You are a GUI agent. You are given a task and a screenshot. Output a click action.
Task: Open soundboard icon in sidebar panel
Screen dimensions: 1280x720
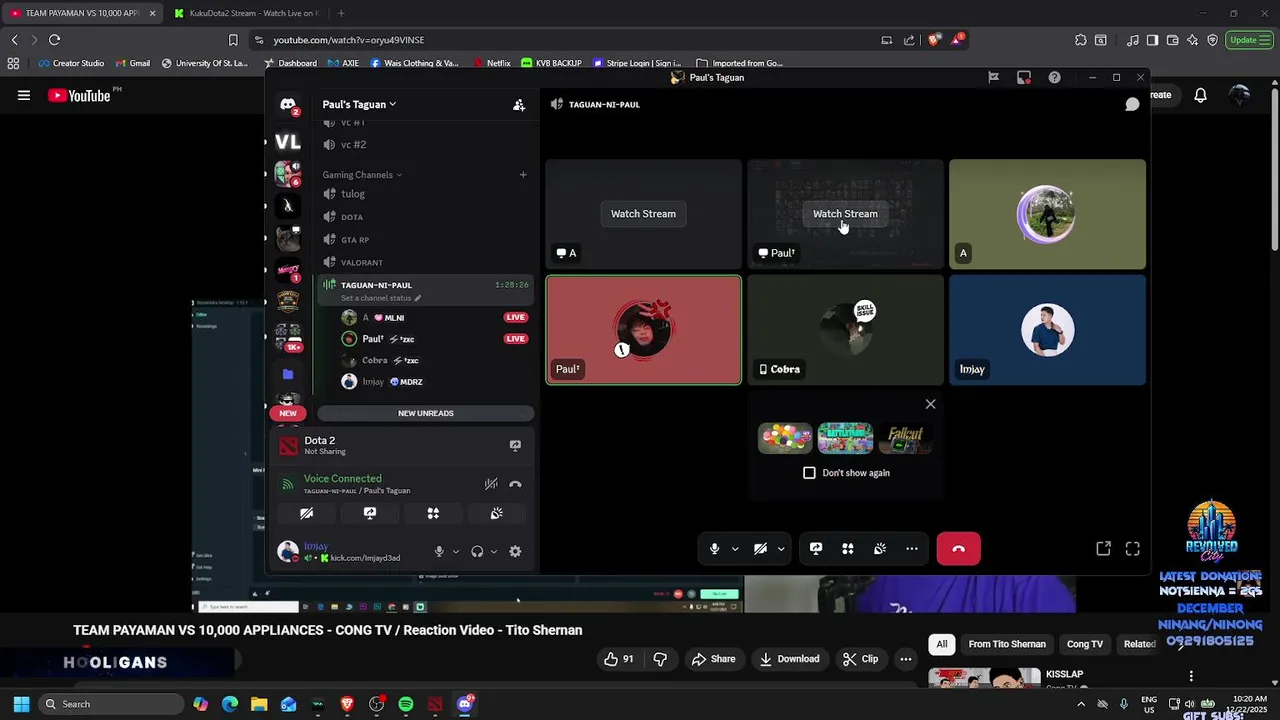pos(496,513)
